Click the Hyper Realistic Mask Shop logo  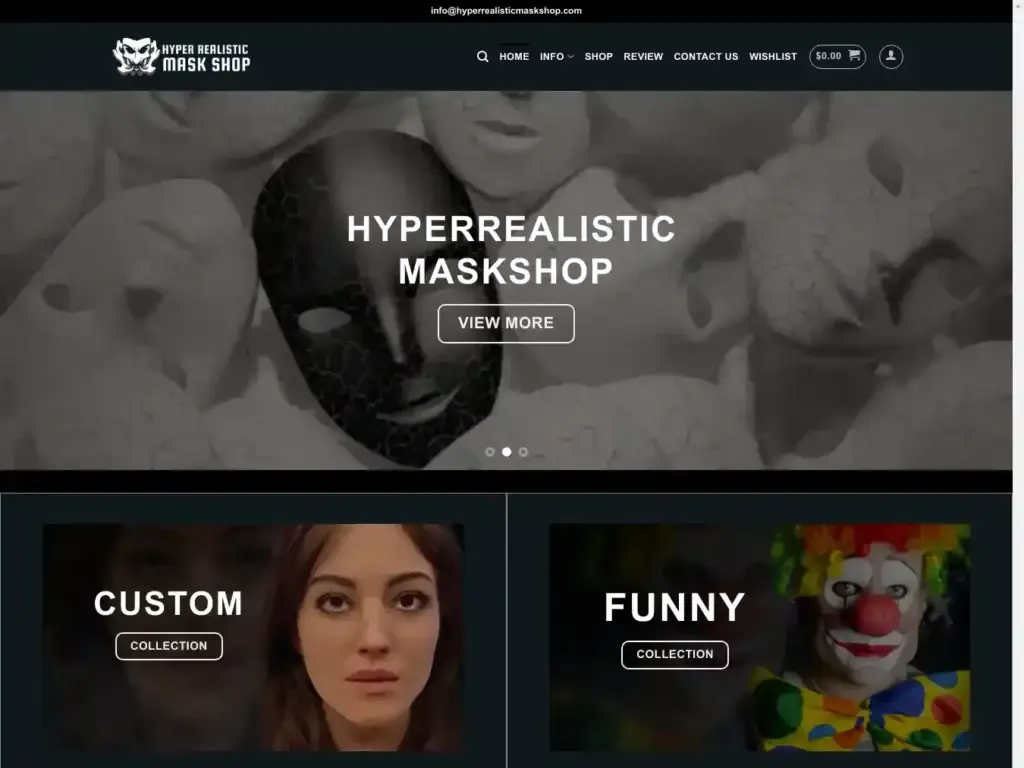click(x=181, y=56)
